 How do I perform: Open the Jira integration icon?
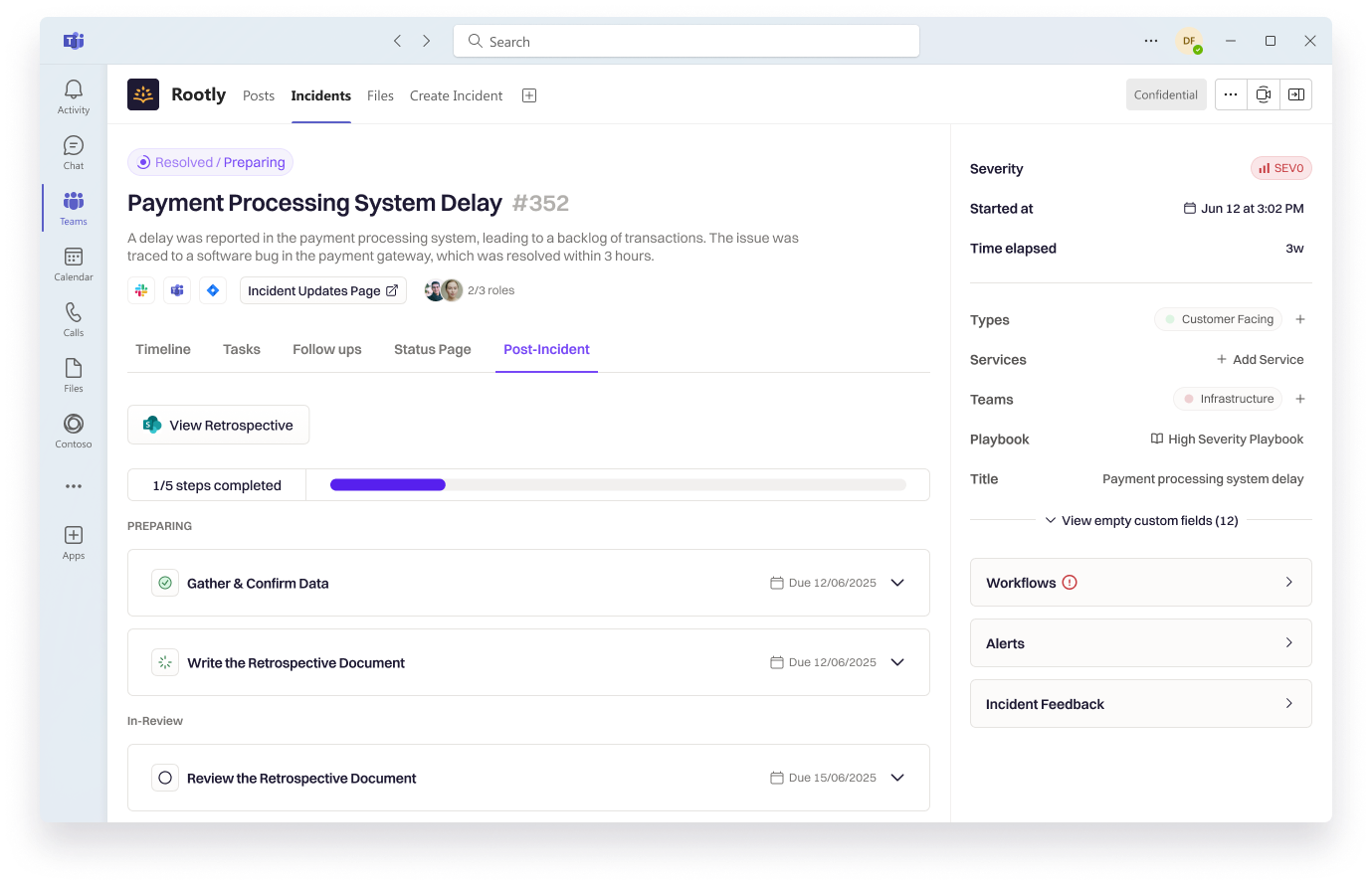[x=213, y=290]
